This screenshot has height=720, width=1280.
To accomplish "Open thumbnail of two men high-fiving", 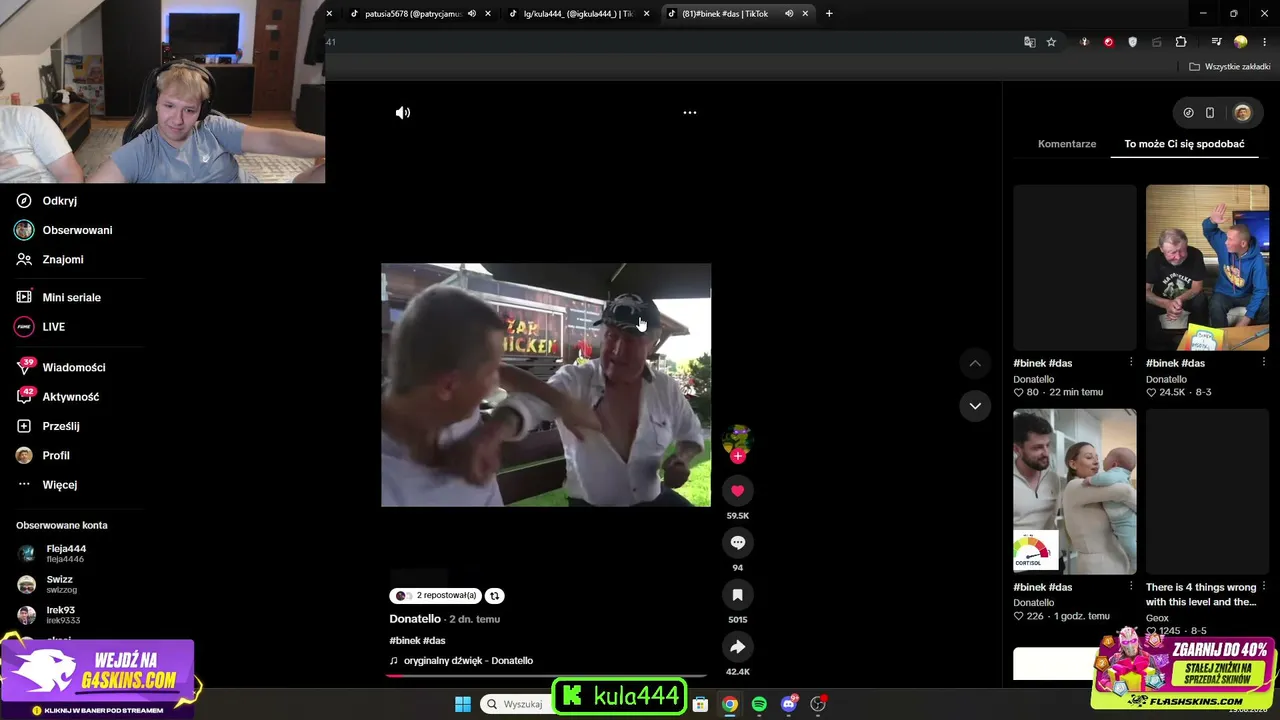I will [1207, 268].
